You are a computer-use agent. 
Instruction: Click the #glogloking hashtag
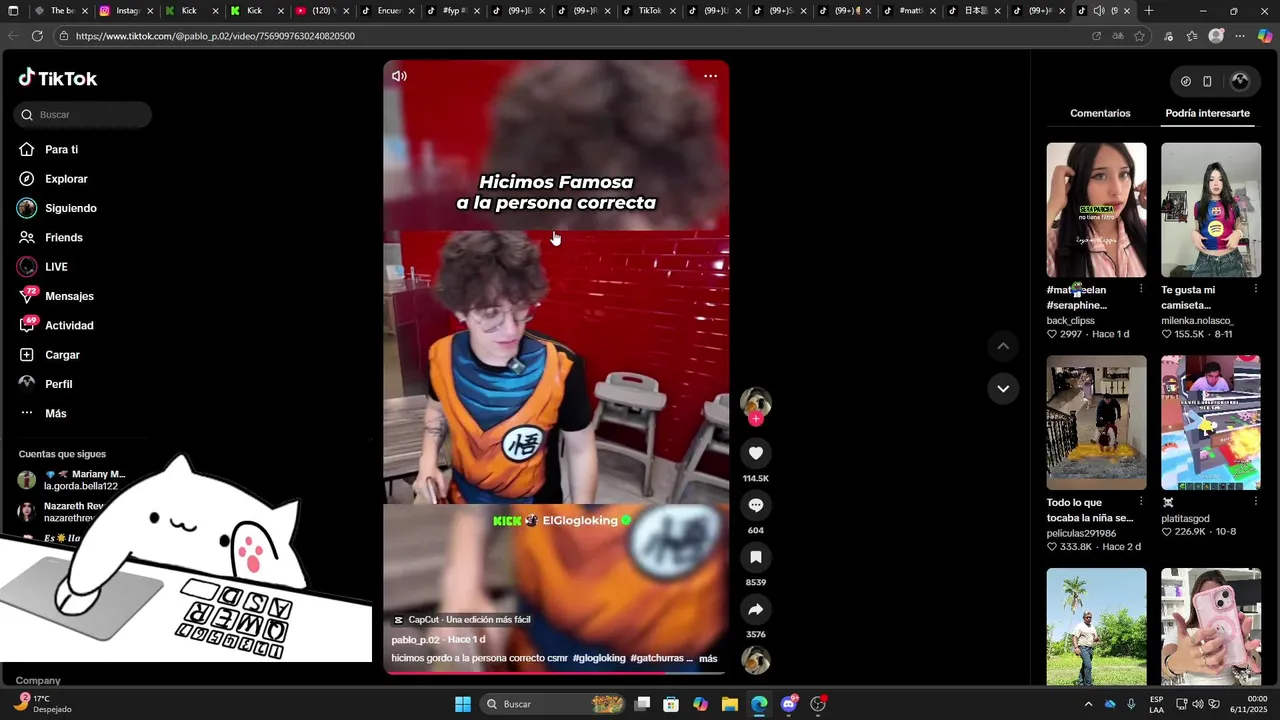point(599,658)
